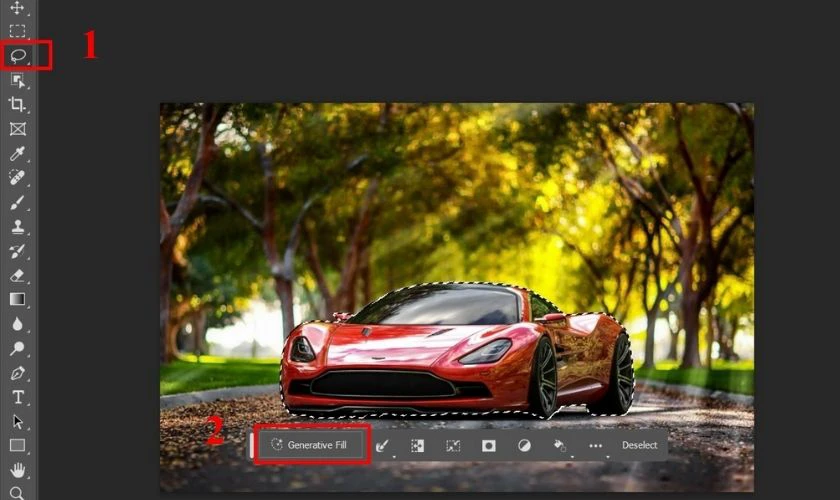Create mask from selection in the task bar
The image size is (840, 500).
tap(489, 445)
